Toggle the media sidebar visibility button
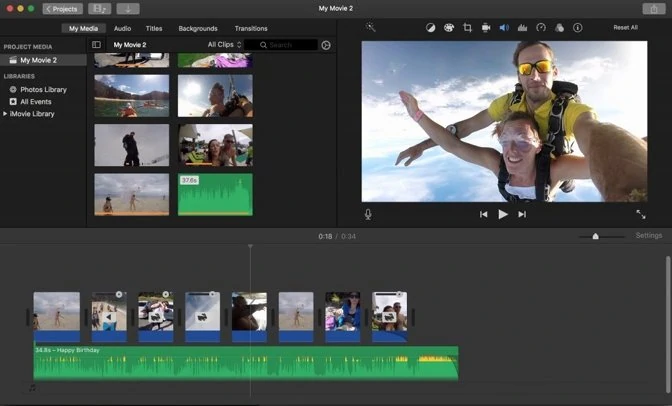 coord(96,45)
